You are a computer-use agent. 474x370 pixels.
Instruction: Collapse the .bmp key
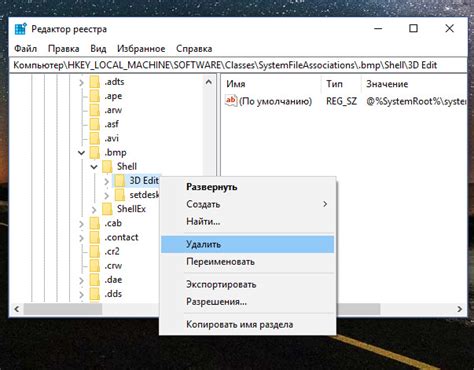pyautogui.click(x=81, y=153)
